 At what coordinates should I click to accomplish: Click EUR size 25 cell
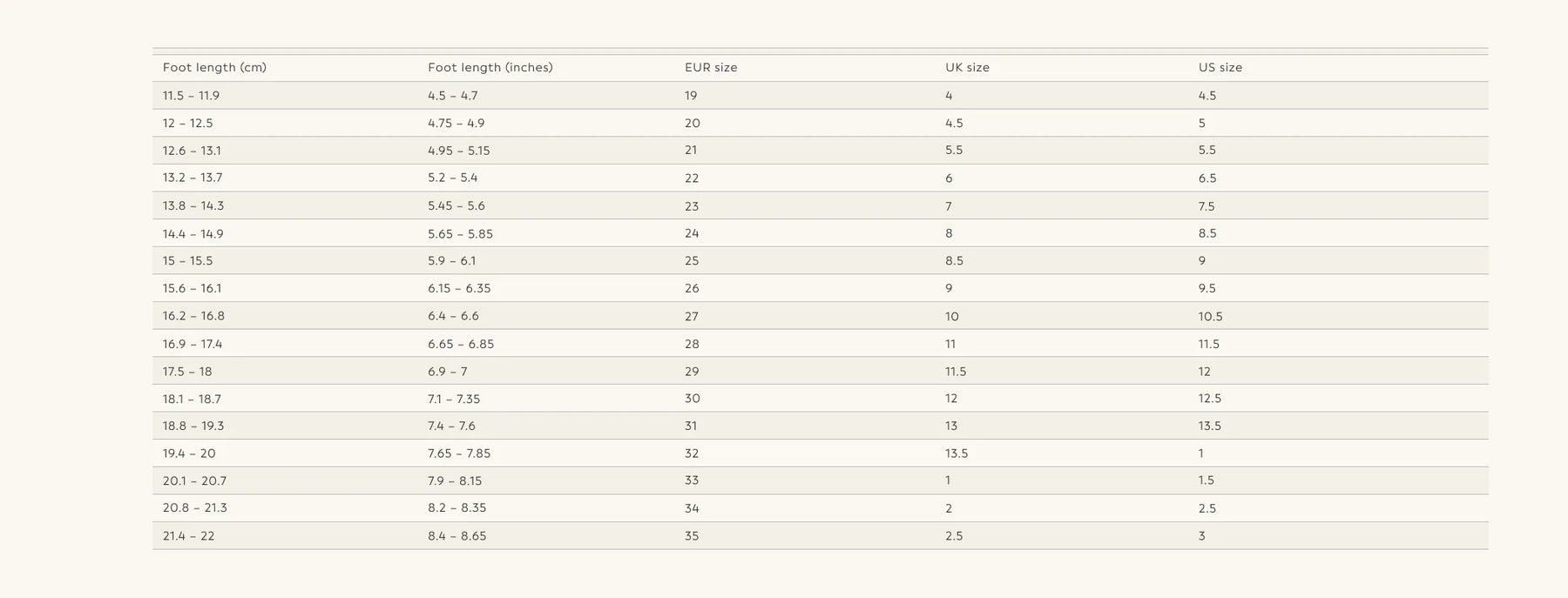[692, 261]
